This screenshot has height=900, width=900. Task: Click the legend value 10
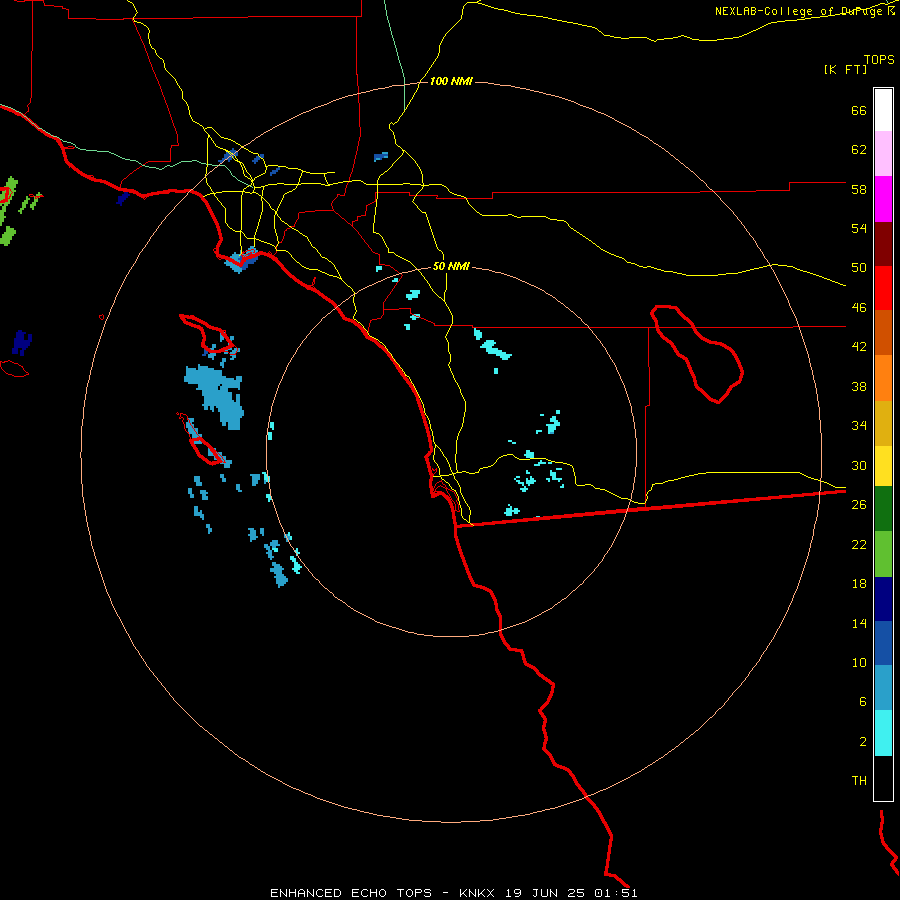[x=859, y=662]
